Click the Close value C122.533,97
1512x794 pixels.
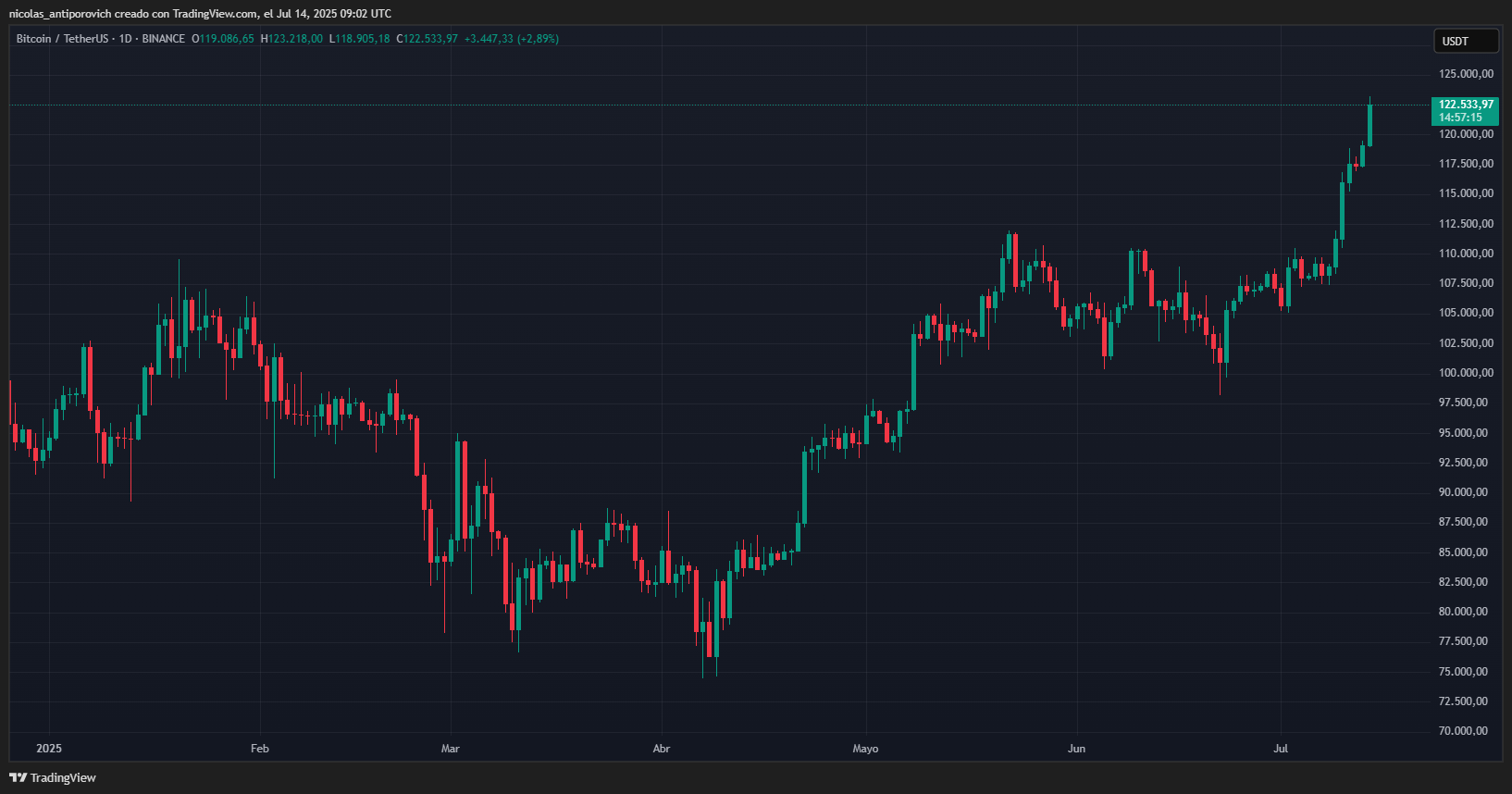(x=428, y=39)
